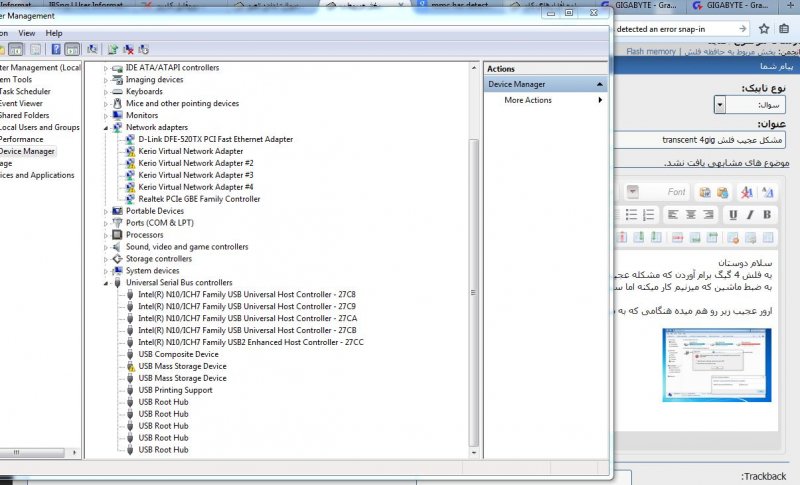Click the update driver software toolbar icon
This screenshot has height=485, width=800.
click(113, 49)
